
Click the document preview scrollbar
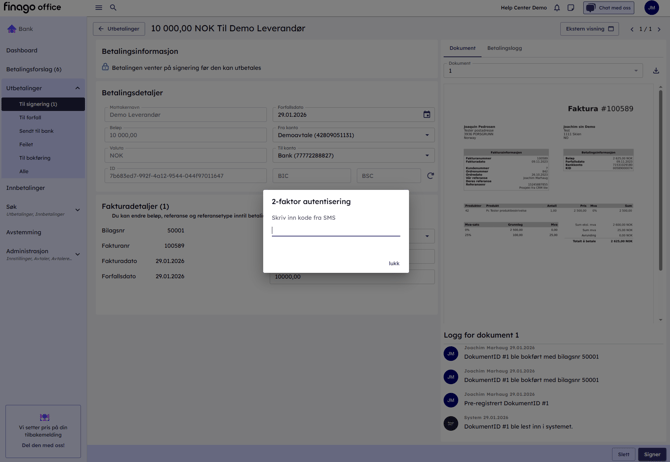660,180
